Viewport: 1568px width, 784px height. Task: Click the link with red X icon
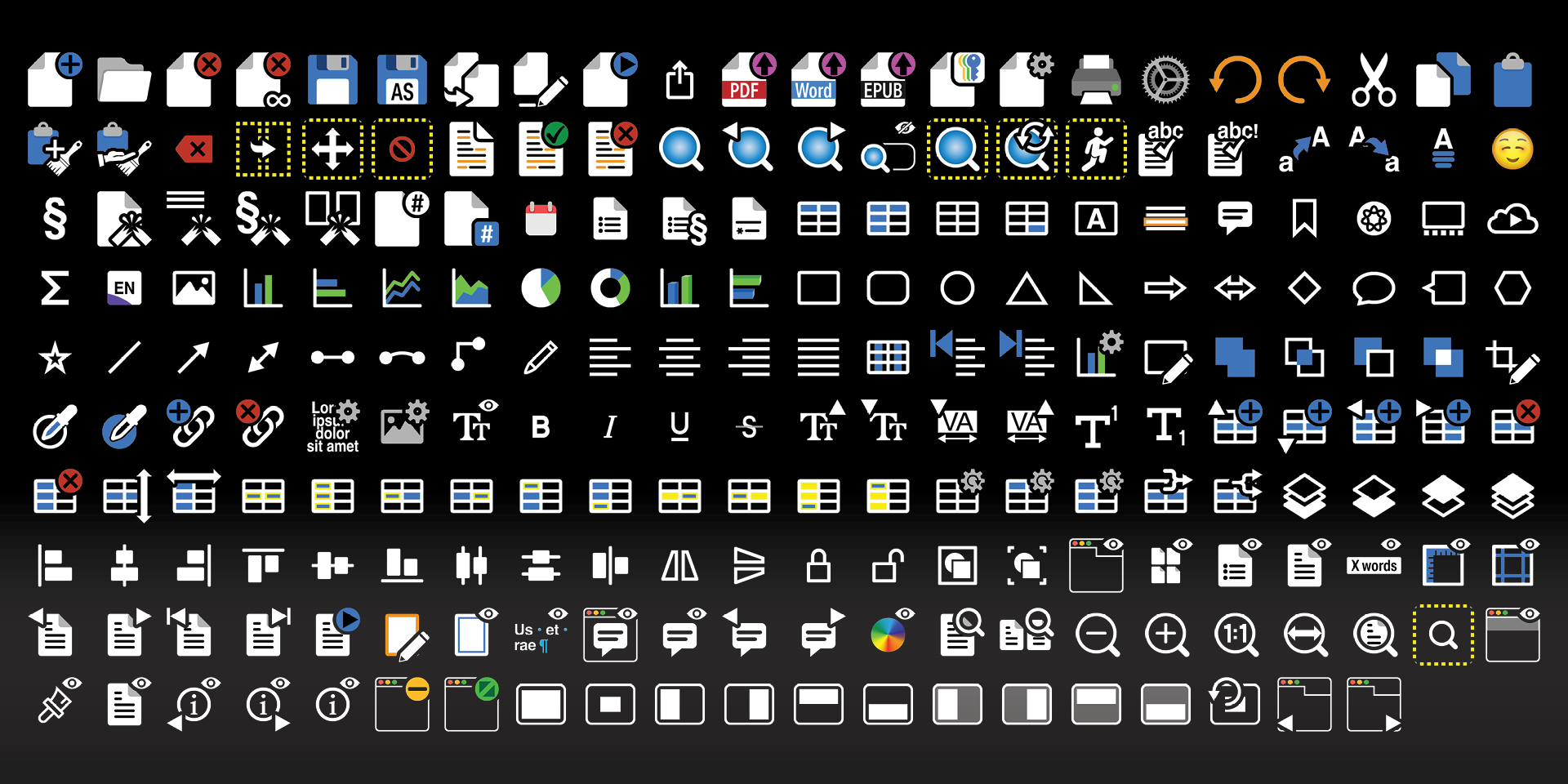tap(260, 424)
